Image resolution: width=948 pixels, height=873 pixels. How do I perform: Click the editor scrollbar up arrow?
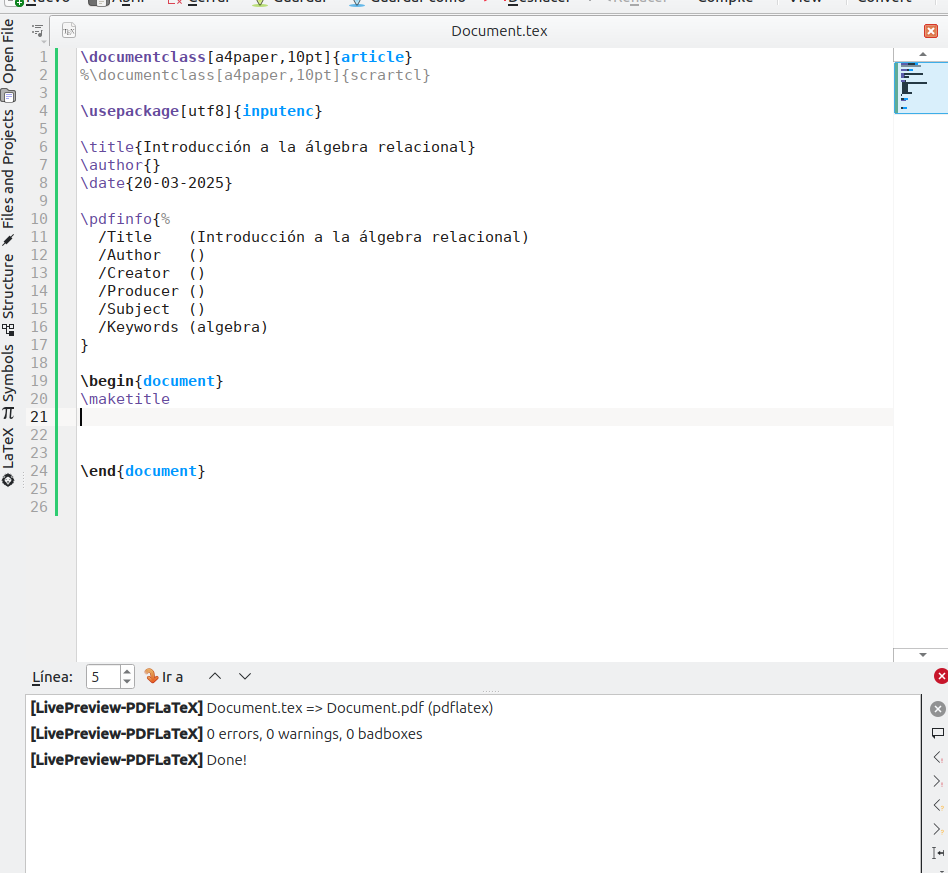923,54
